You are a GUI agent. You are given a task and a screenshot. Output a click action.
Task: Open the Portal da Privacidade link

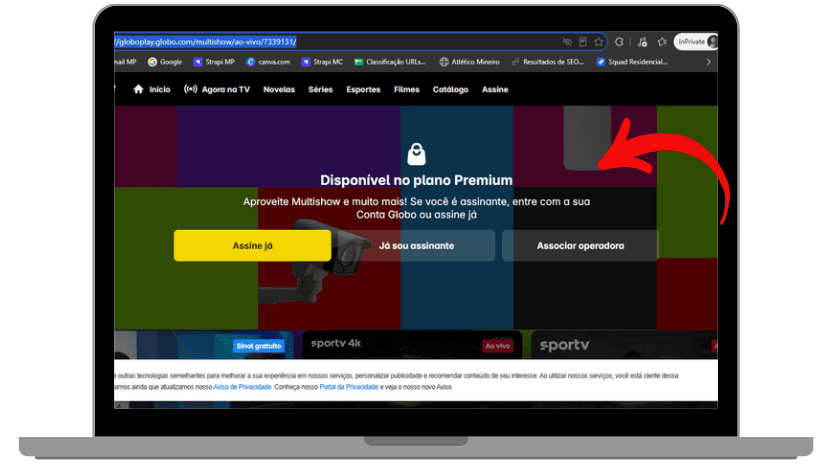pyautogui.click(x=349, y=387)
